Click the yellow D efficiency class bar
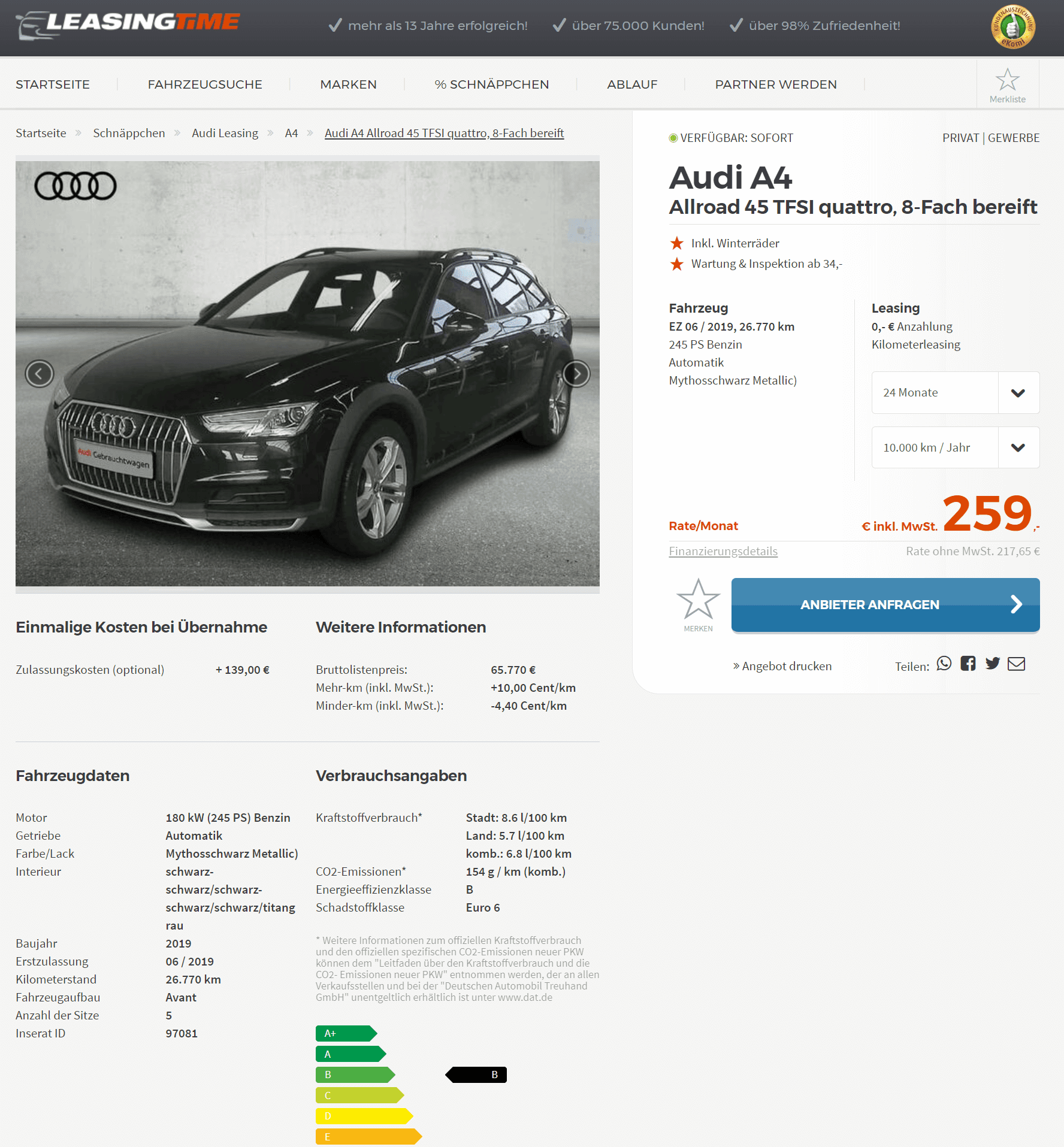The image size is (1064, 1147). [x=364, y=1116]
